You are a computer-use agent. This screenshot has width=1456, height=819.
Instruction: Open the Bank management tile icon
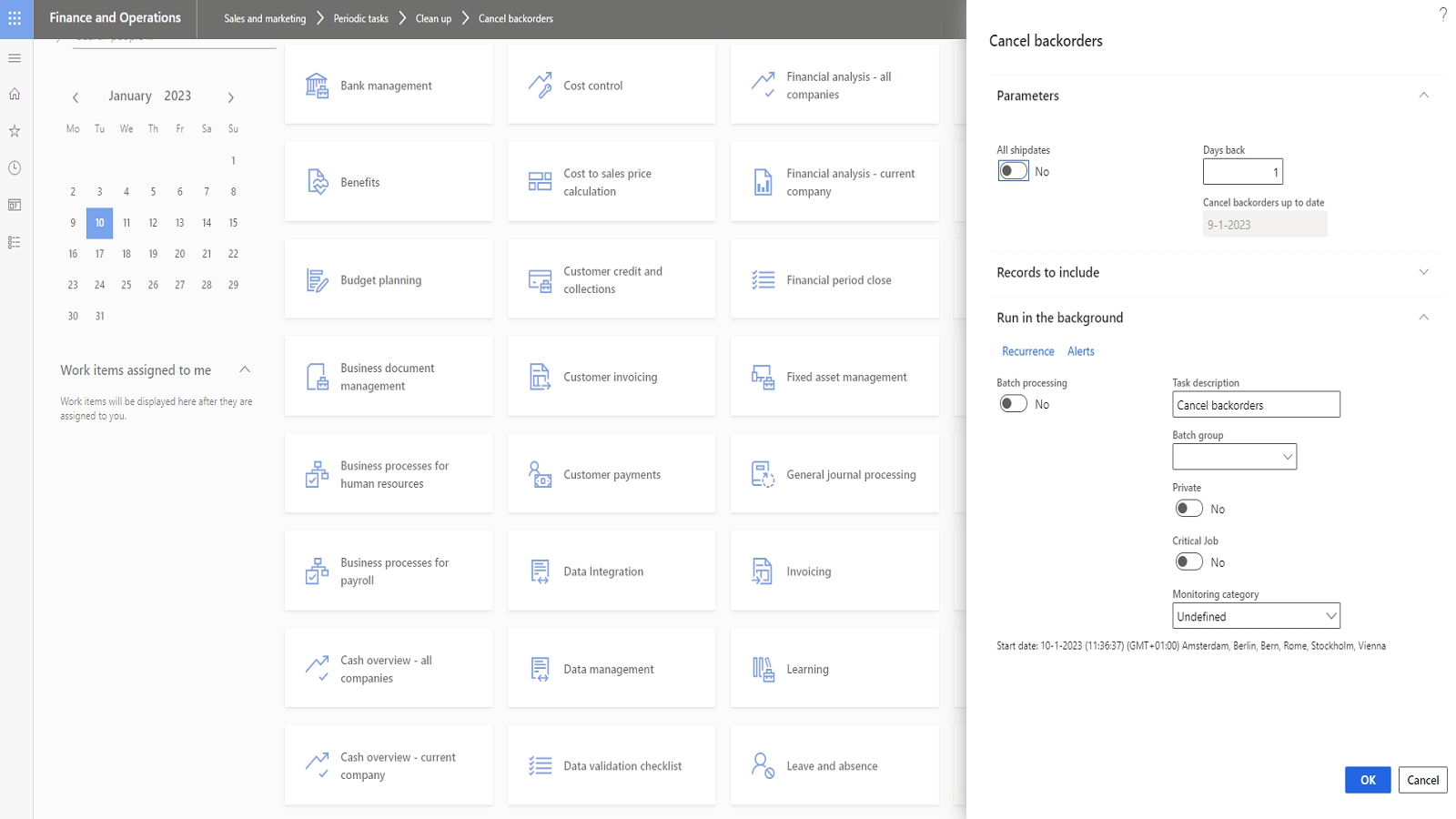[x=317, y=86]
